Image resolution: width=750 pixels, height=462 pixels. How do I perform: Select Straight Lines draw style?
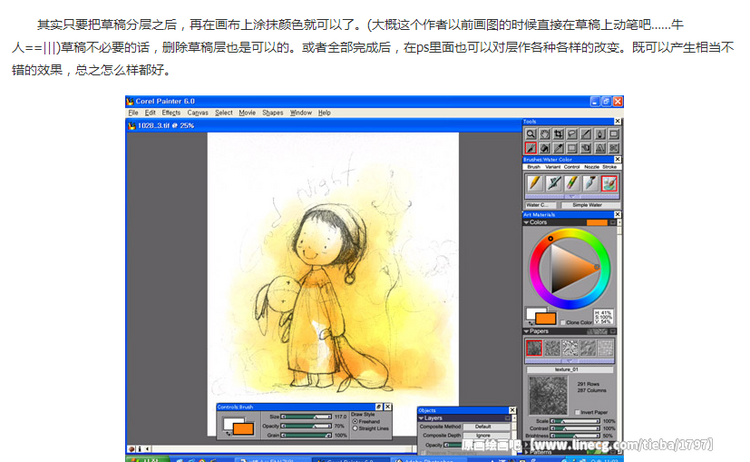coord(355,429)
